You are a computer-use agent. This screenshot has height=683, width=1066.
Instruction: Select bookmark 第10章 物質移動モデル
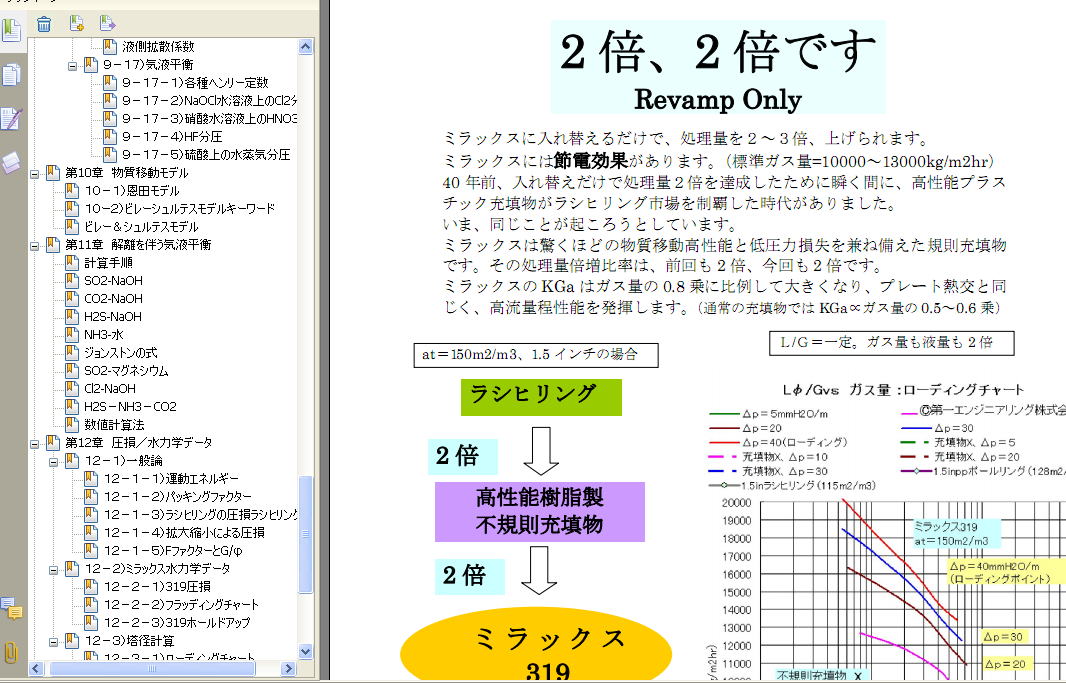(126, 173)
